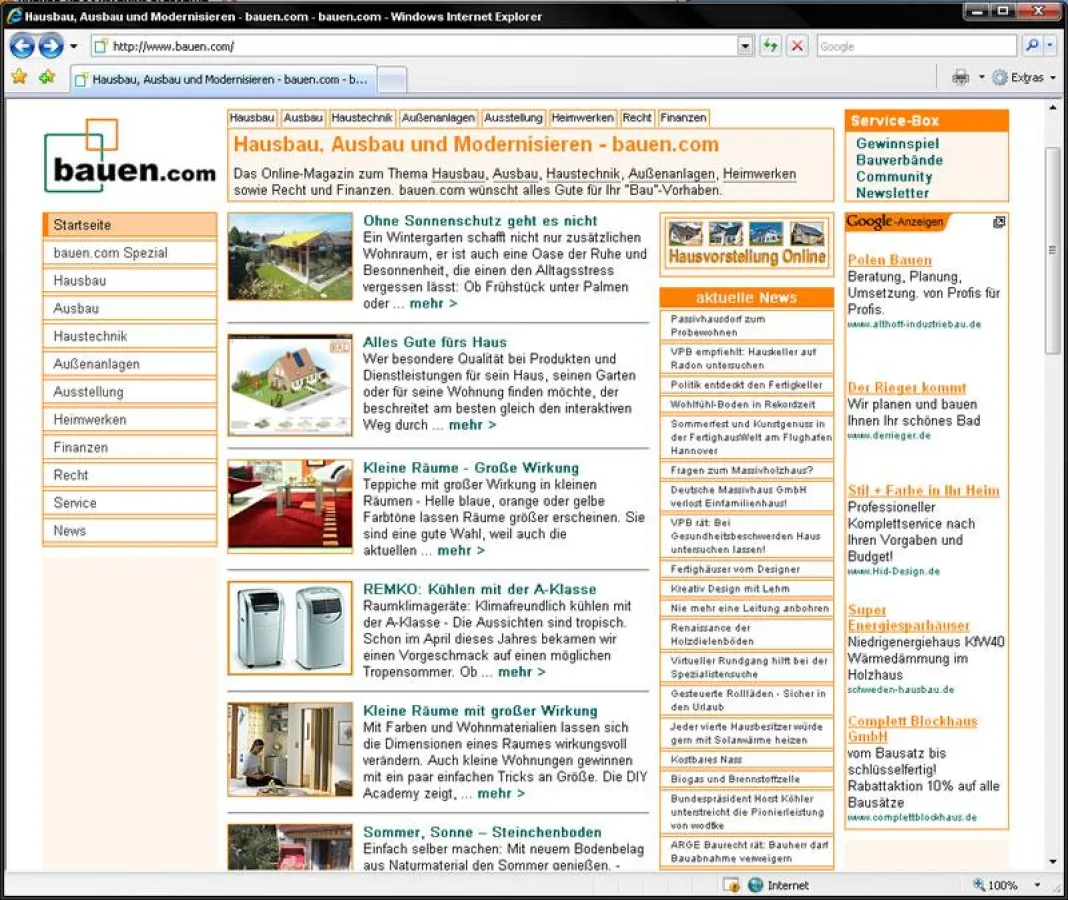Image resolution: width=1068 pixels, height=900 pixels.
Task: Click the search magnifier icon
Action: pyautogui.click(x=1031, y=46)
